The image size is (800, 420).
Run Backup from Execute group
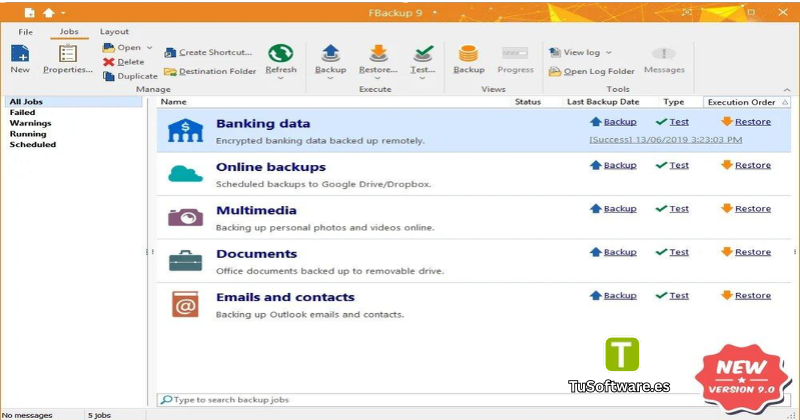coord(331,58)
